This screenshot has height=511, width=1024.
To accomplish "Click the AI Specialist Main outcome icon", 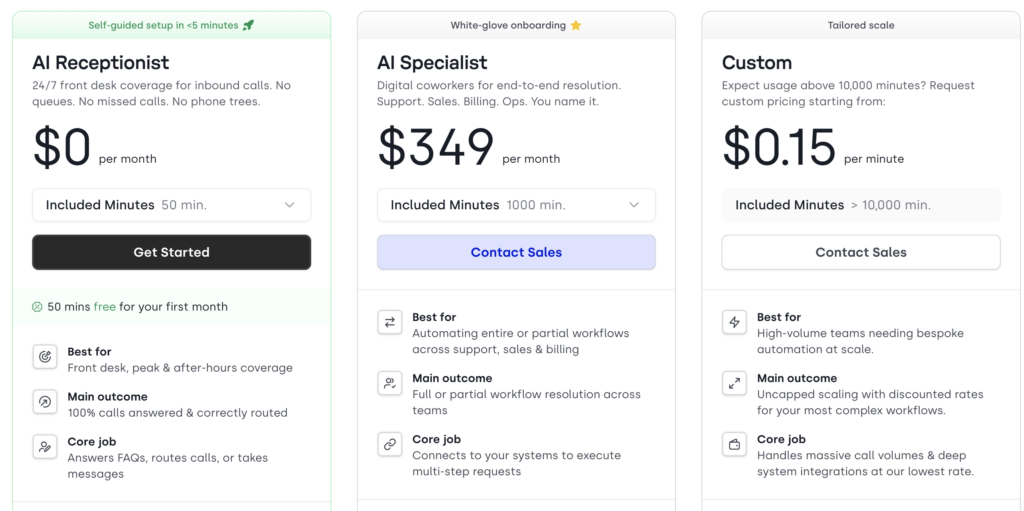I will pyautogui.click(x=389, y=383).
